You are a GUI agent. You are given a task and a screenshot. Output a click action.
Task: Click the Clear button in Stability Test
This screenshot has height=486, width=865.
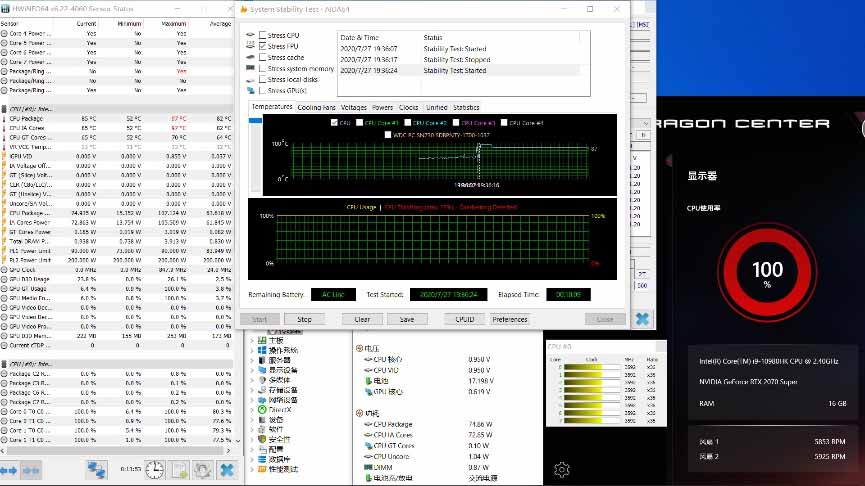coord(362,319)
